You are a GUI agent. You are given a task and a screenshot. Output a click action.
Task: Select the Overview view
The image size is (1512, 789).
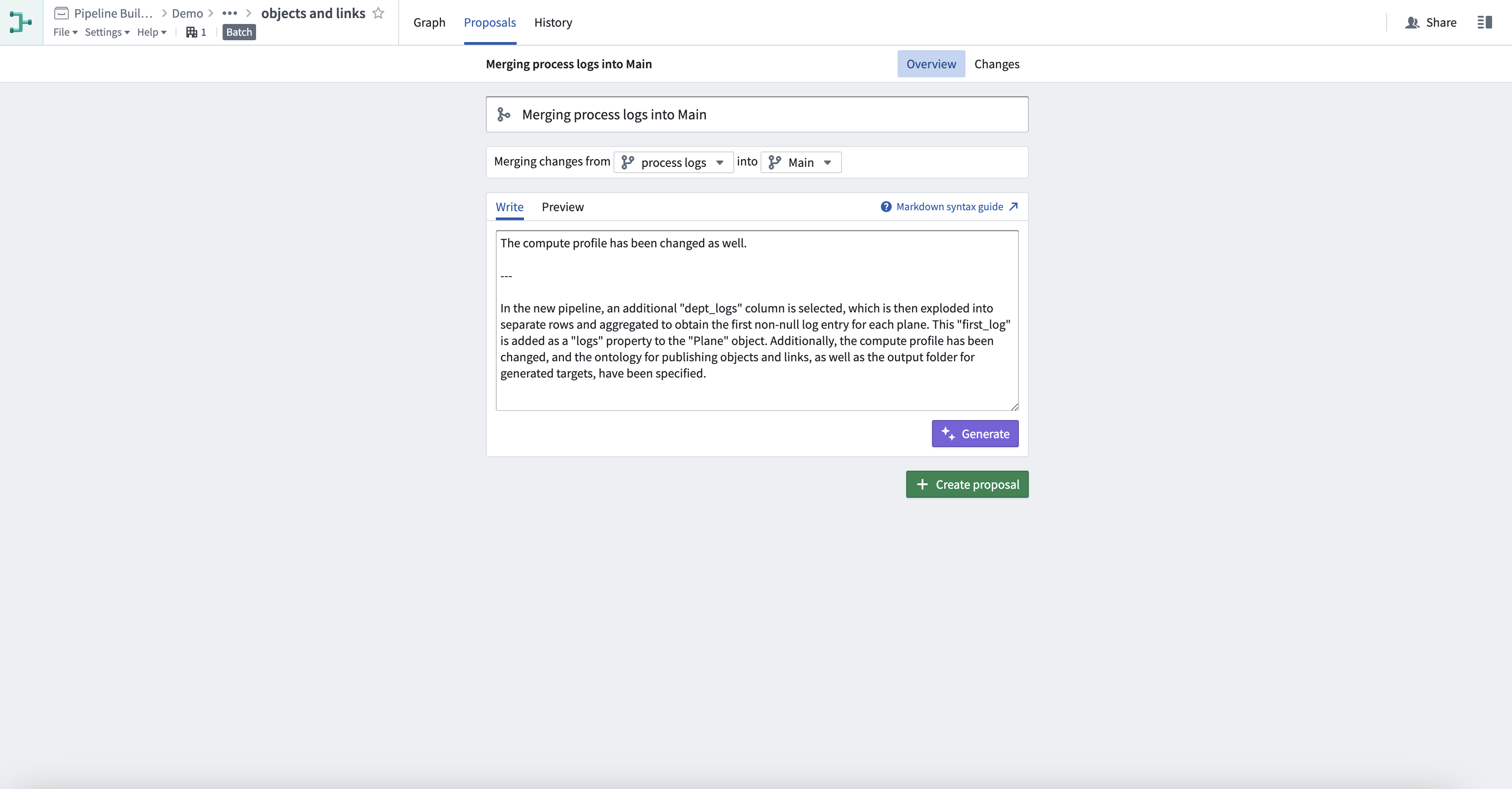click(931, 64)
